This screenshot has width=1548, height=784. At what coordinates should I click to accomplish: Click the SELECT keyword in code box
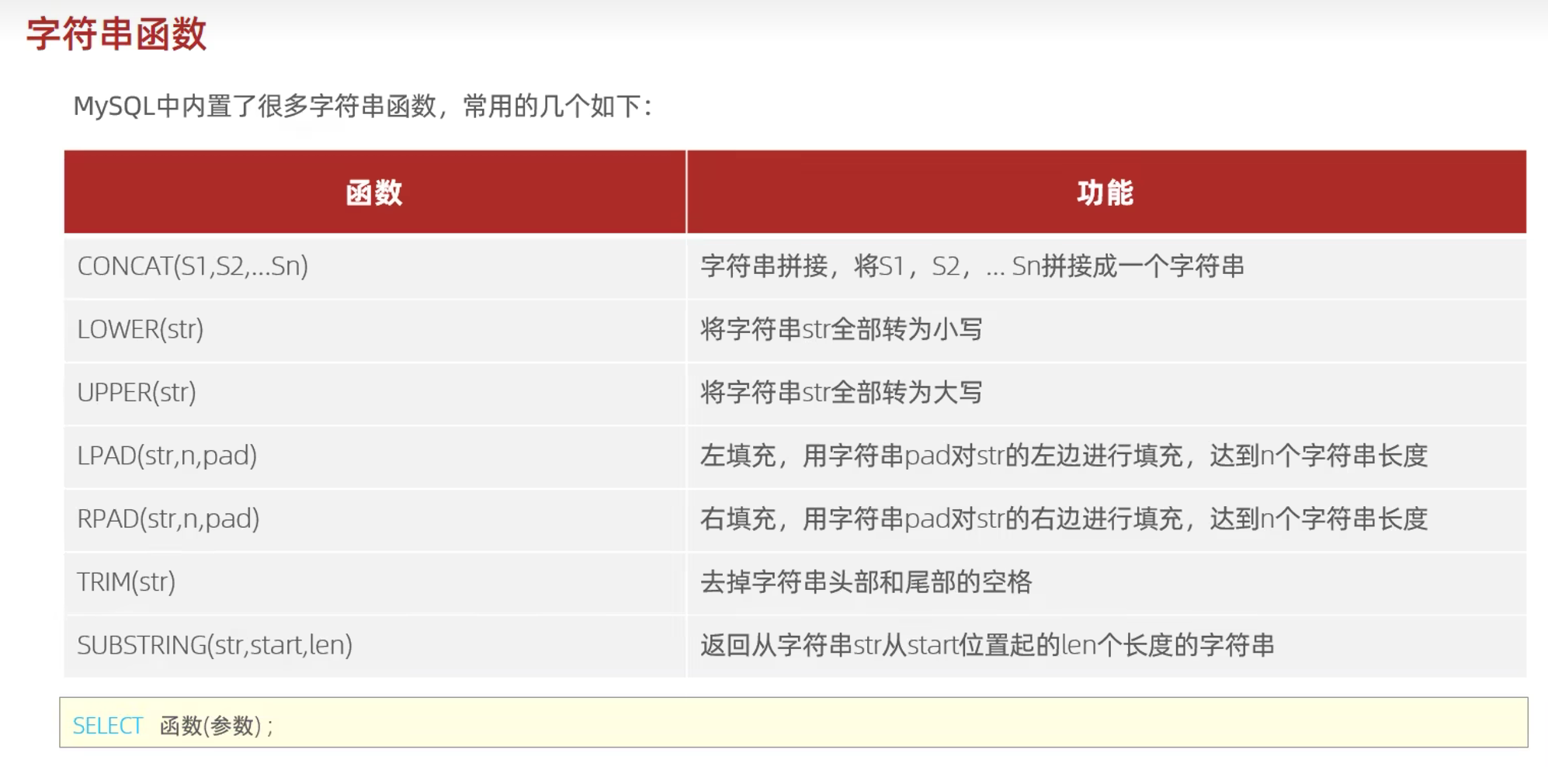coord(108,726)
